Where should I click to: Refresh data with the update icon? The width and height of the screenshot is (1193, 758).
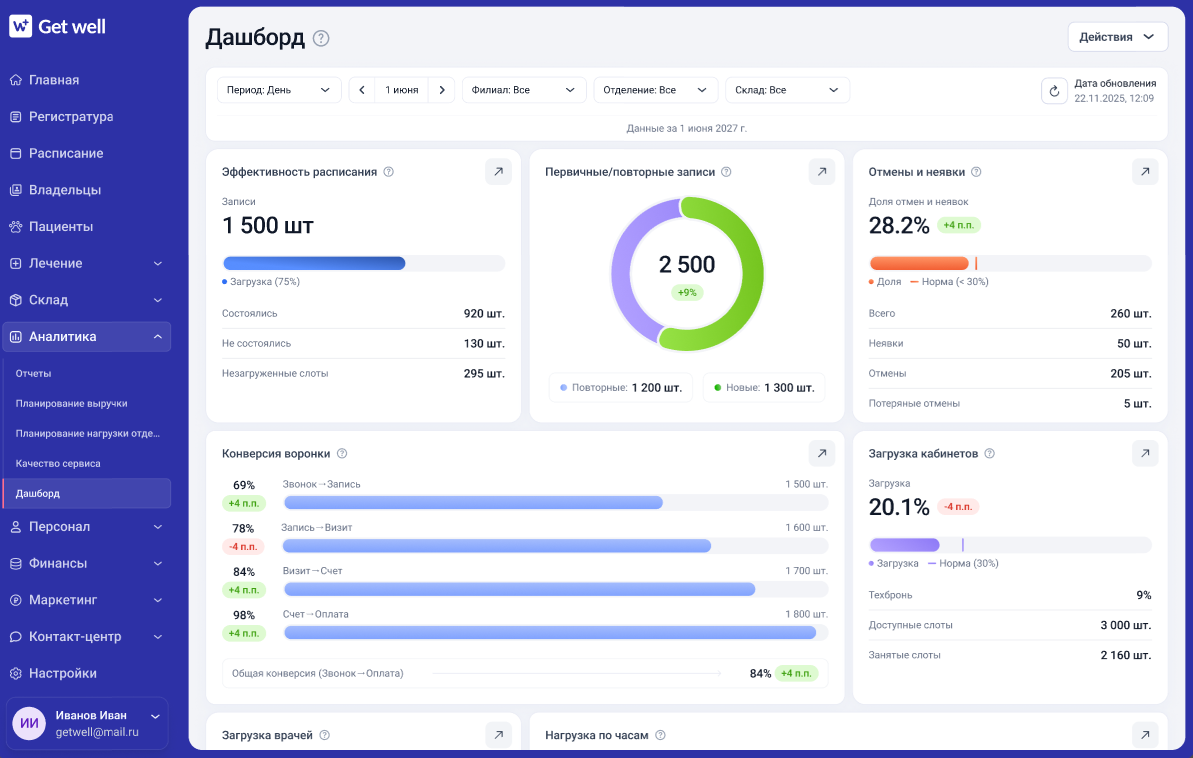pos(1054,91)
